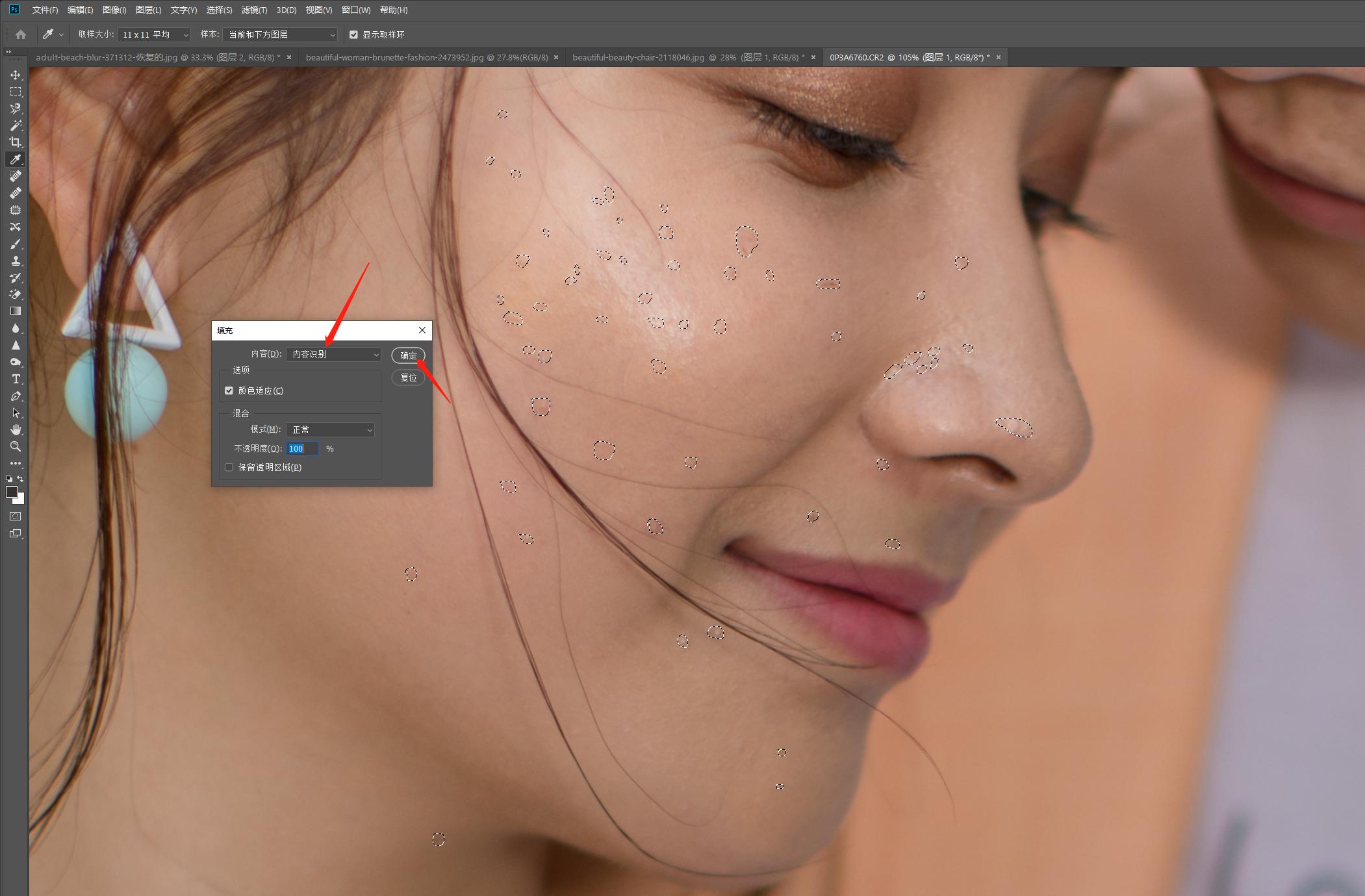Screen dimensions: 1365x896
Task: Select the Zoom tool in toolbar
Action: coord(16,446)
